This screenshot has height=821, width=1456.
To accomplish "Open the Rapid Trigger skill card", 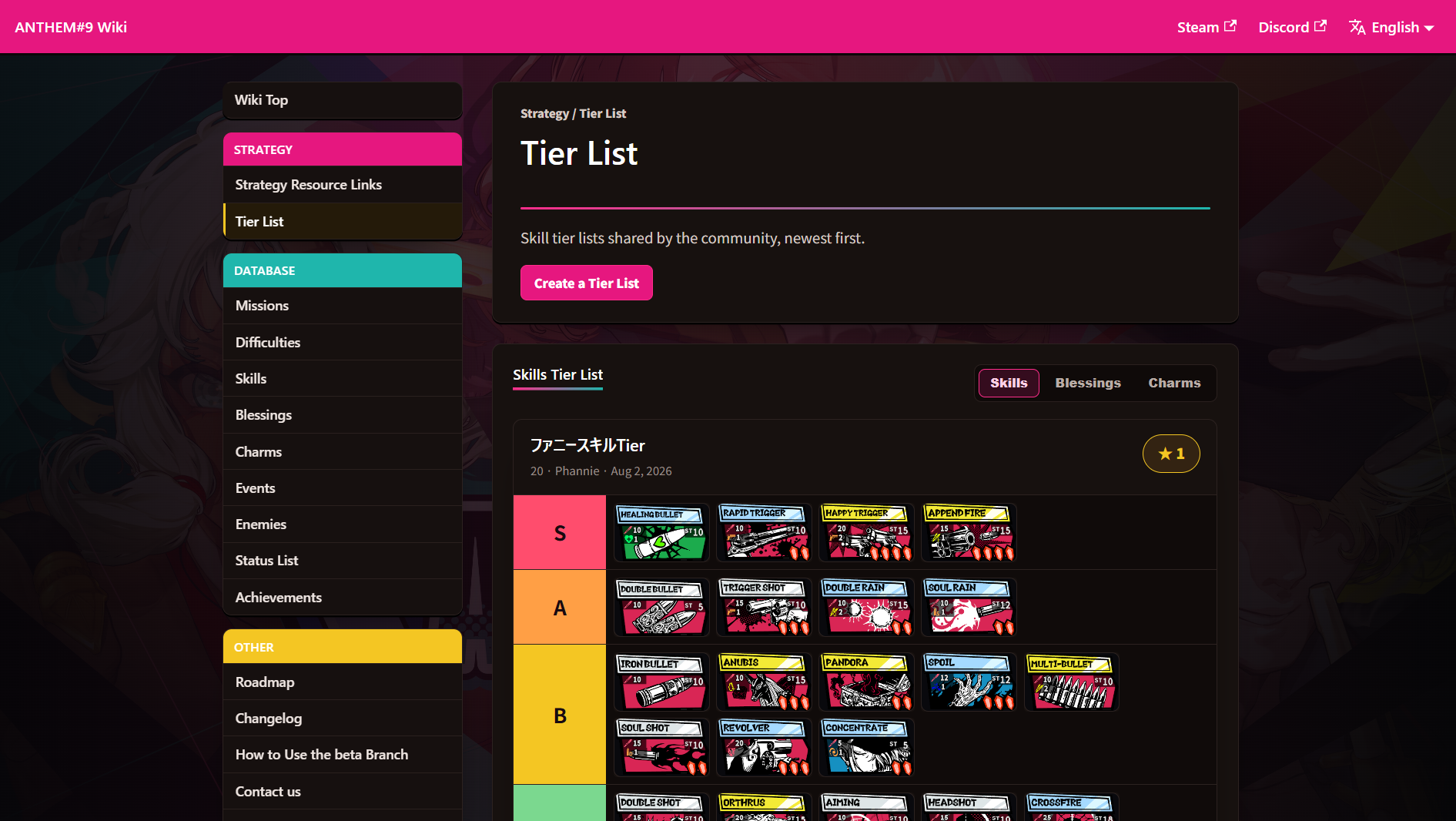I will tap(765, 532).
